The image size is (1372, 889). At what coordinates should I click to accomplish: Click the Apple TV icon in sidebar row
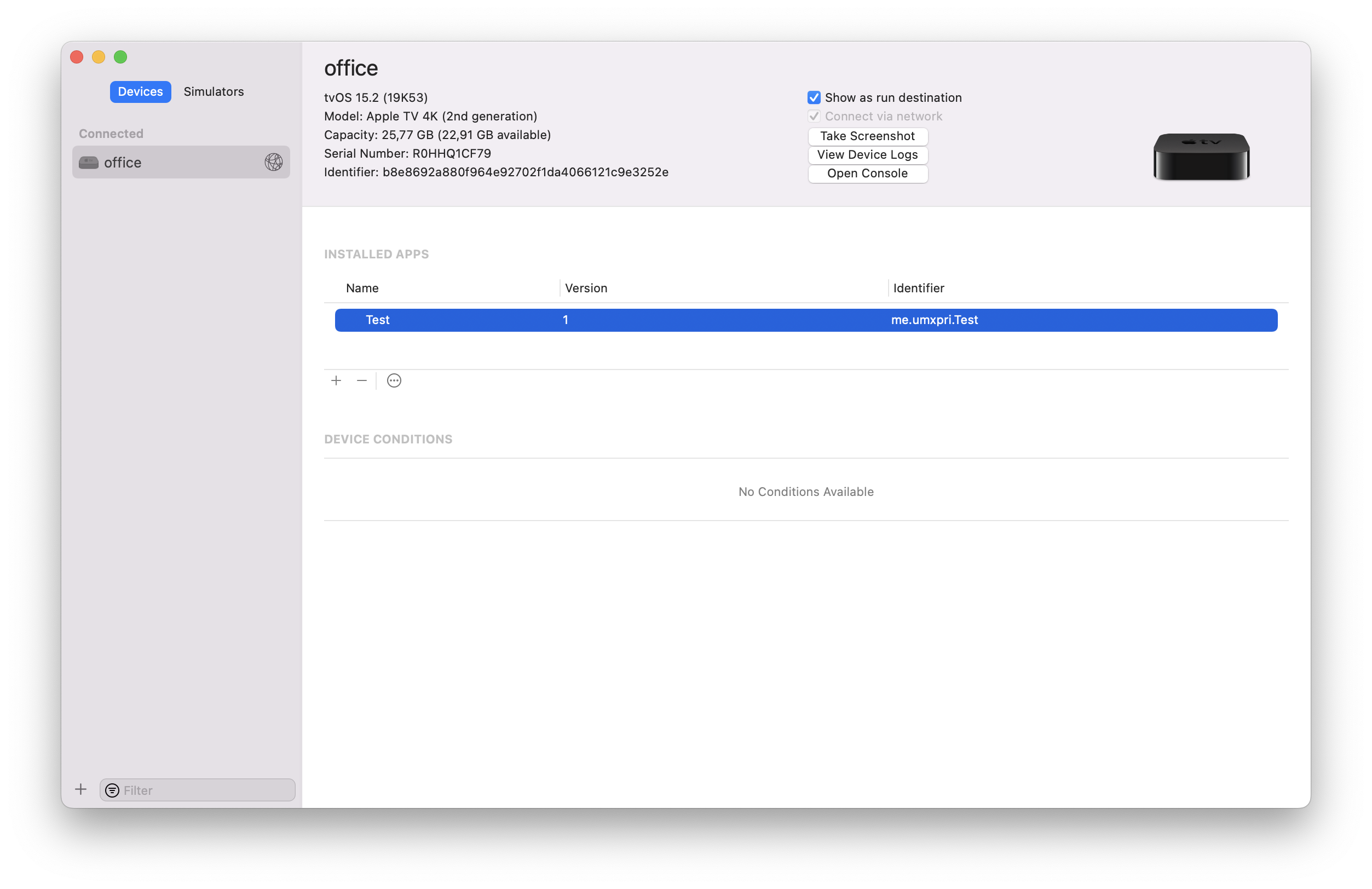[89, 163]
